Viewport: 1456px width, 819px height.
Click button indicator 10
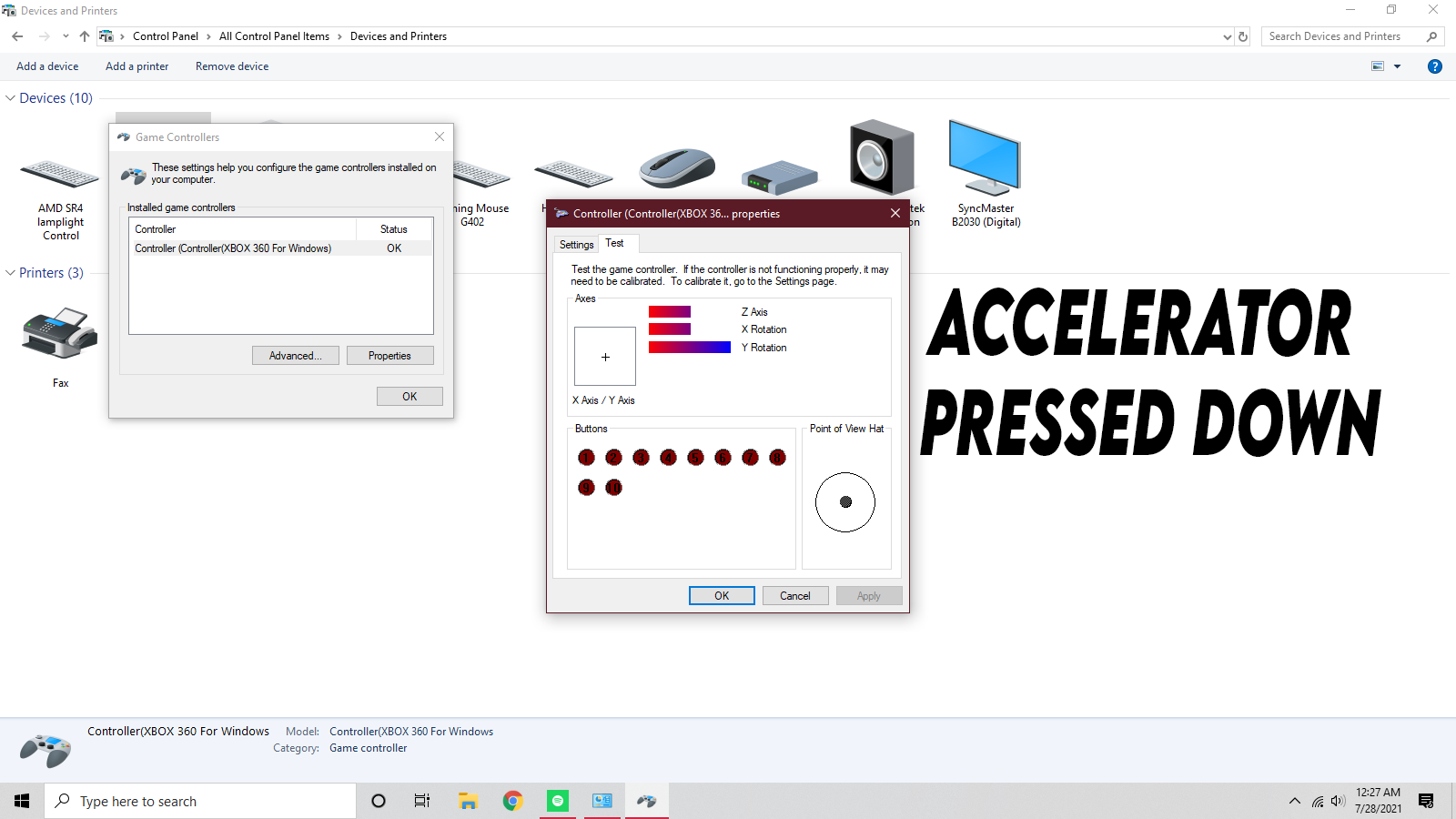pos(613,488)
